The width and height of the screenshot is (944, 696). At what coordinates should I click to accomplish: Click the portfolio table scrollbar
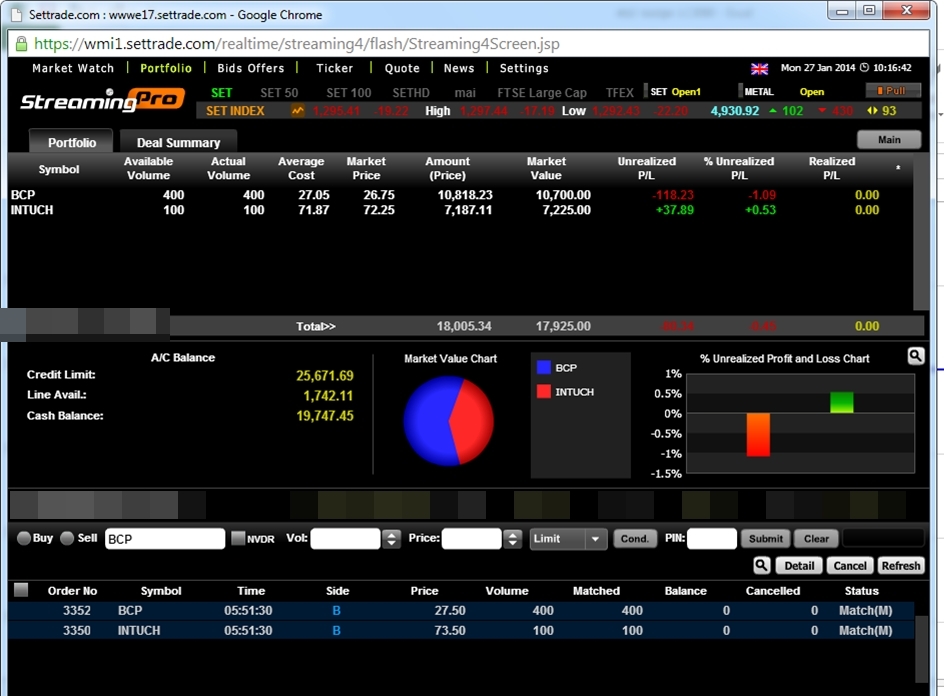(x=921, y=232)
